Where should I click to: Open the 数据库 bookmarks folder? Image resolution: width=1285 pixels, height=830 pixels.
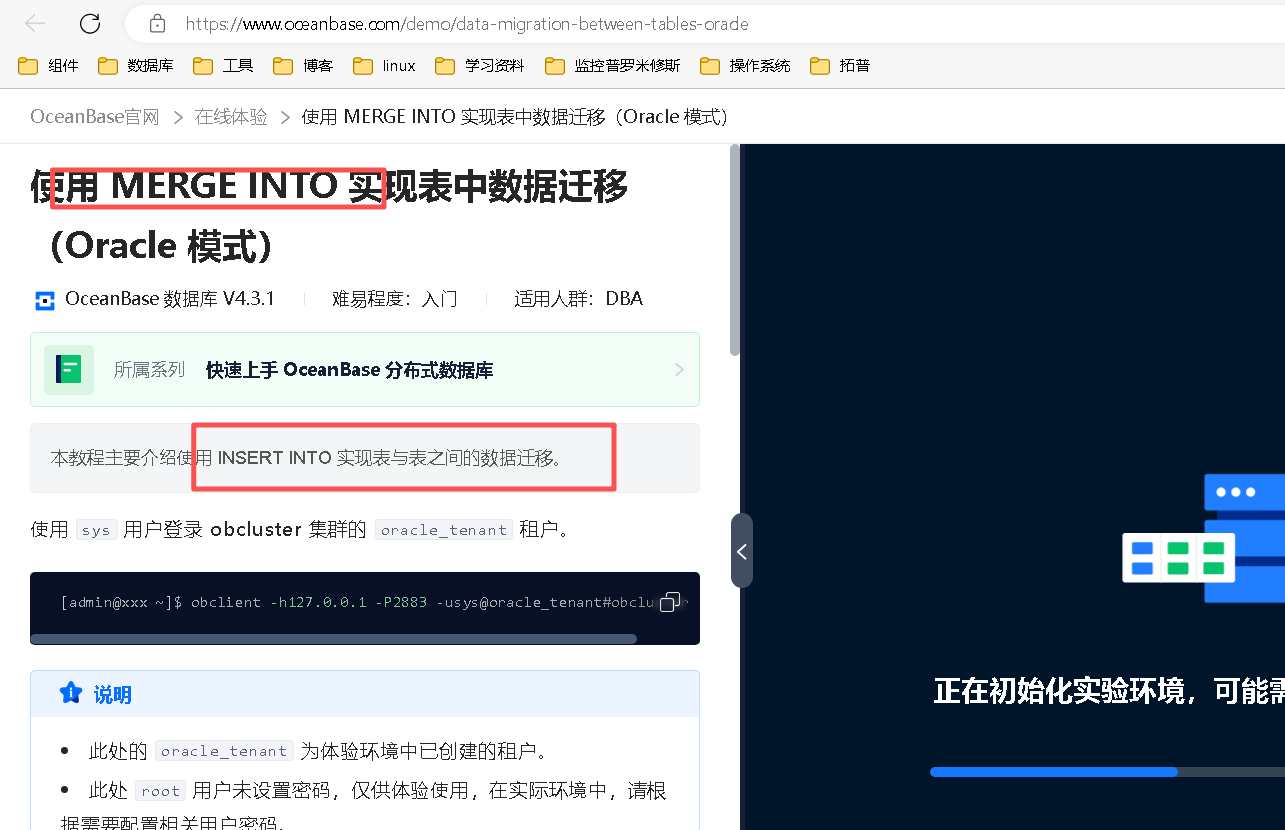click(136, 66)
